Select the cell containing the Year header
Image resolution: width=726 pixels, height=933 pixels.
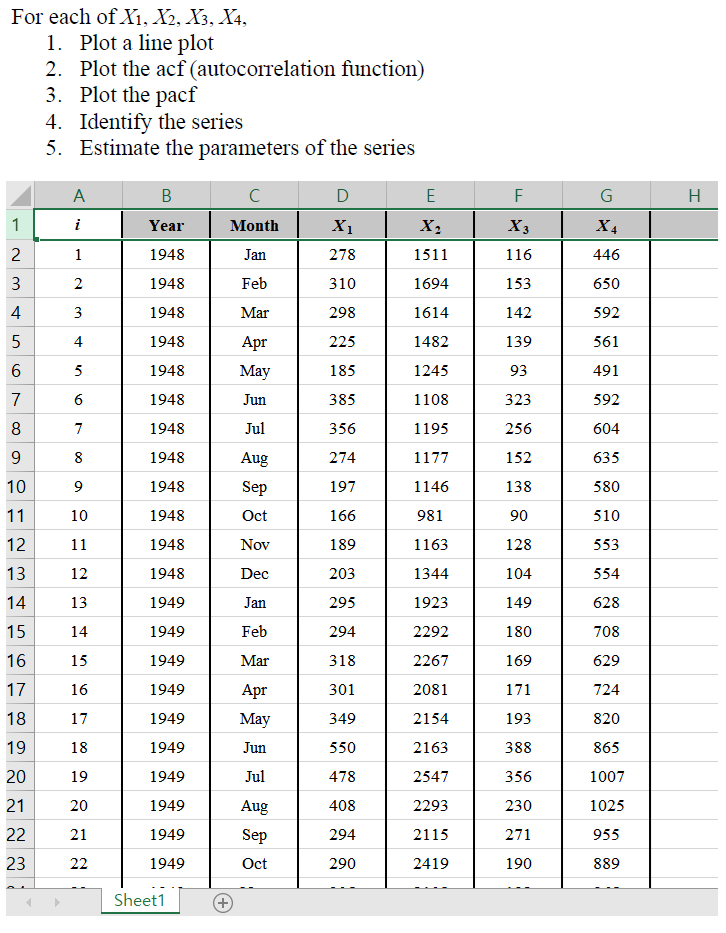pyautogui.click(x=166, y=225)
